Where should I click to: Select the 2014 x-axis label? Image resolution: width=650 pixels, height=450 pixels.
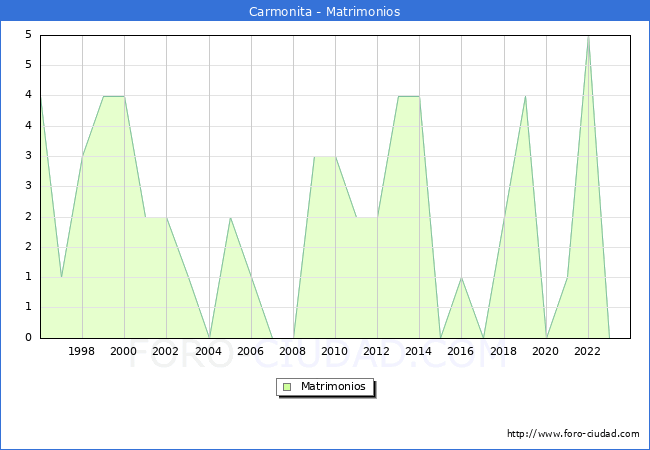418,351
